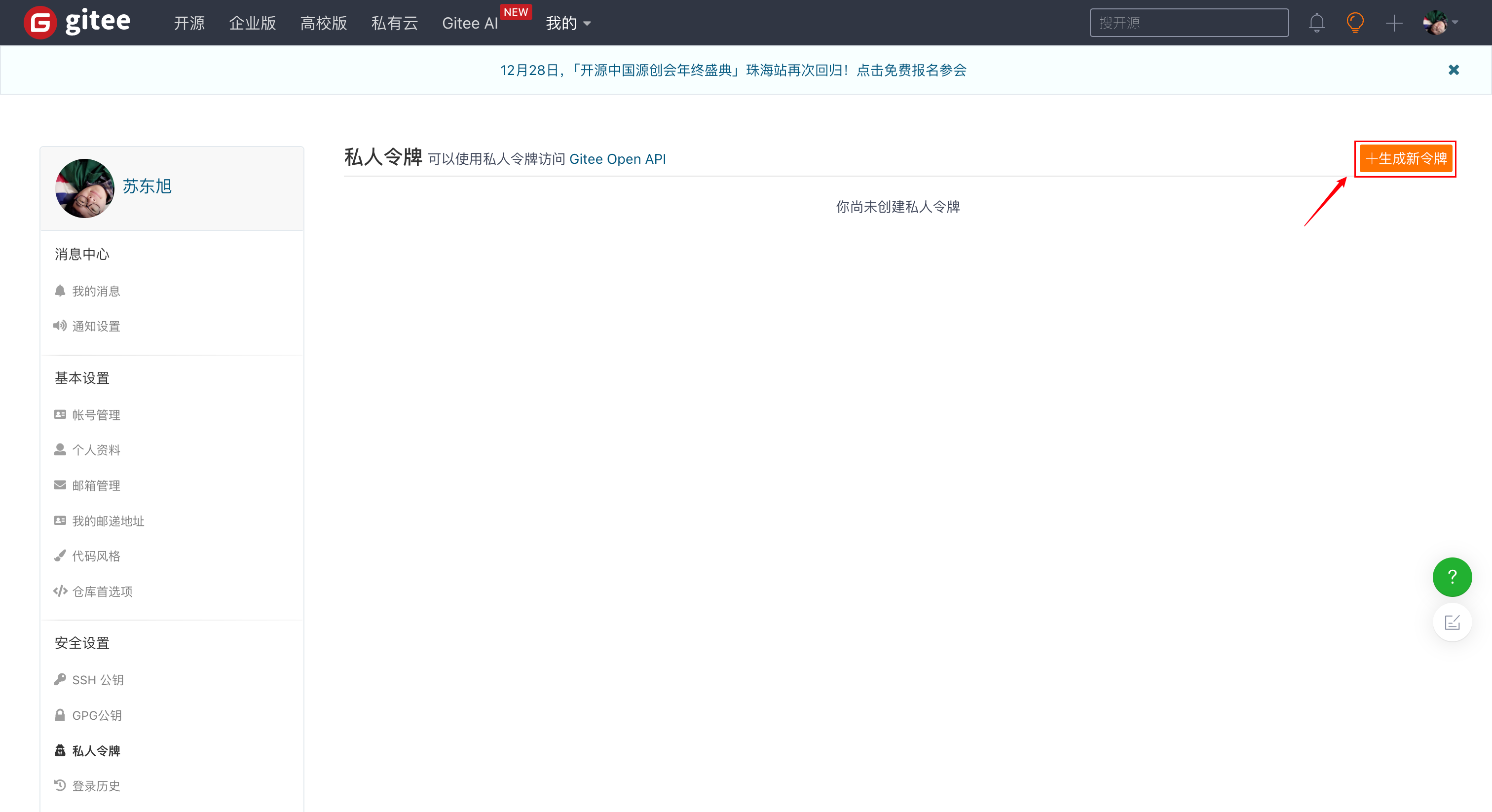Click the Gitee logo
Viewport: 1492px width, 812px height.
click(77, 22)
